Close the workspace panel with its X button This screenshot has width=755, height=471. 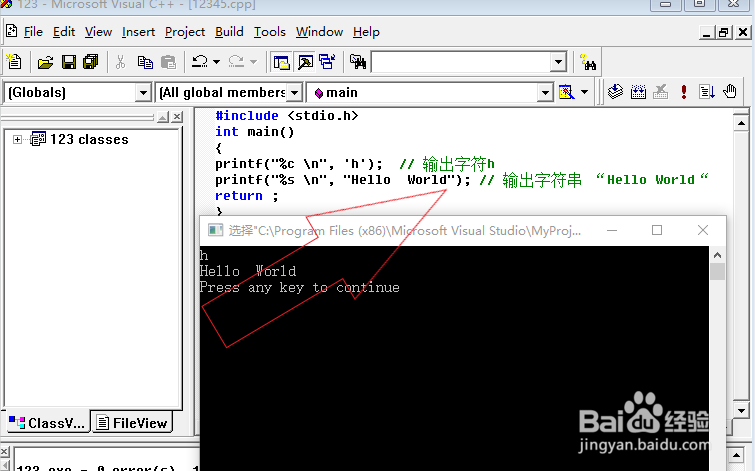point(177,117)
